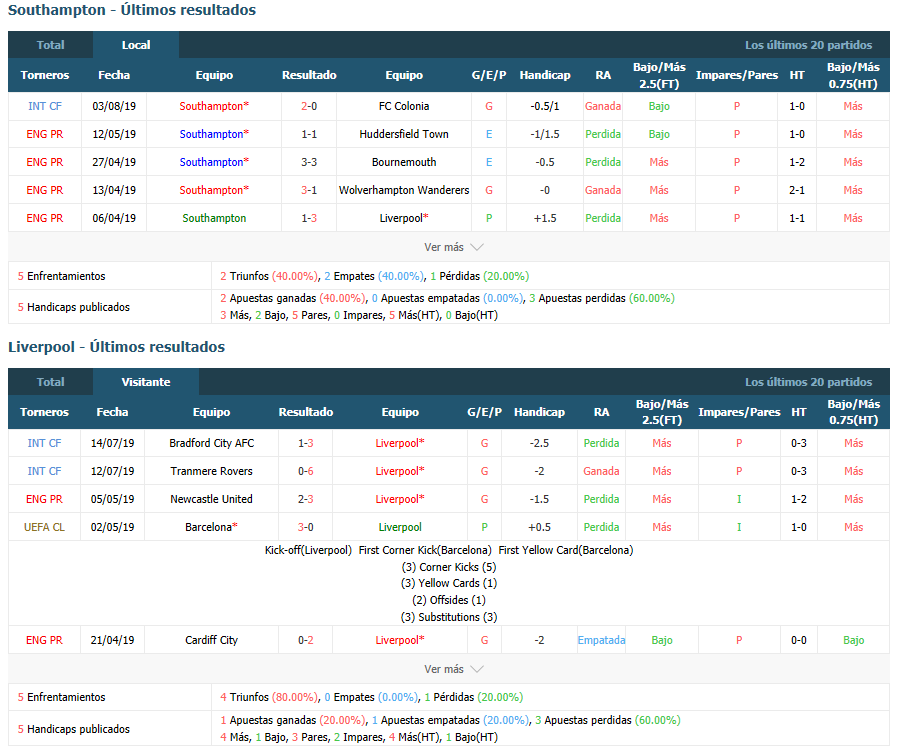Click Liverpool in the Barcelona row

point(400,527)
